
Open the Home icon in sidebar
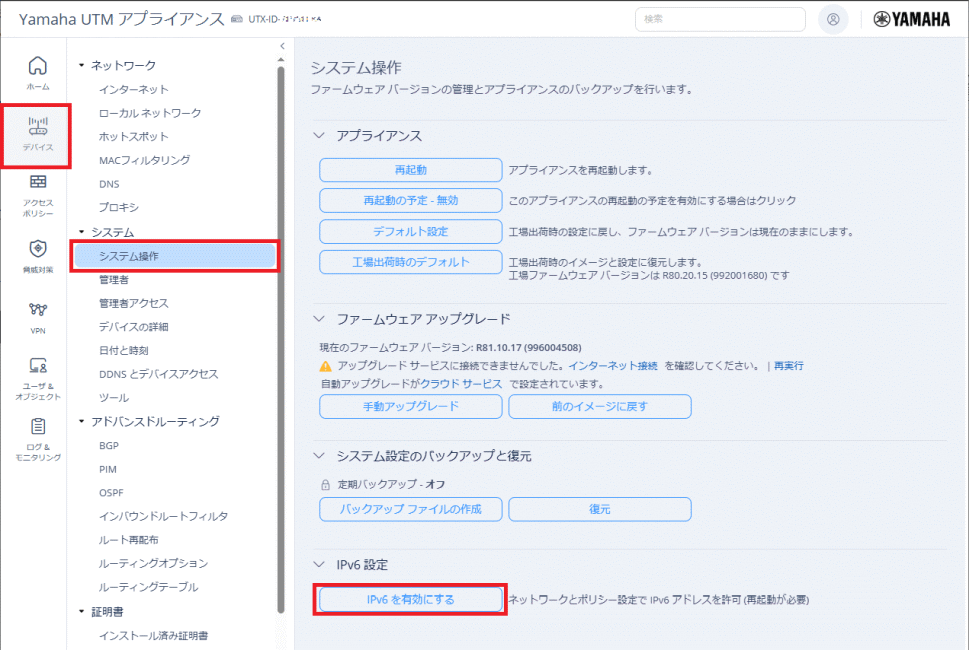37,67
